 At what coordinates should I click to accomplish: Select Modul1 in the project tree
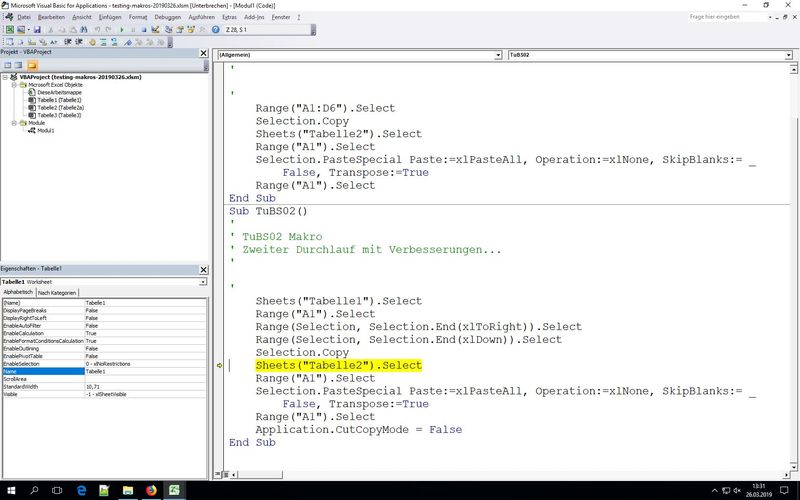click(46, 130)
